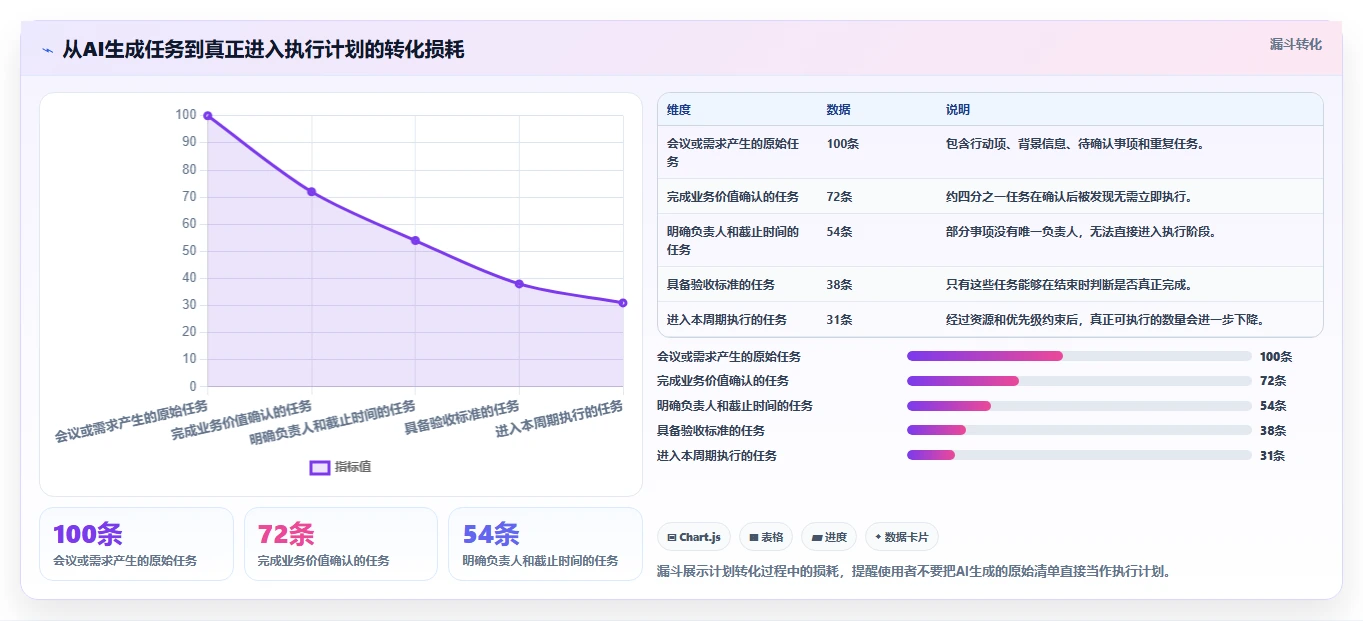Click the lightning icon beside the title
Image resolution: width=1363 pixels, height=621 pixels.
[x=48, y=50]
